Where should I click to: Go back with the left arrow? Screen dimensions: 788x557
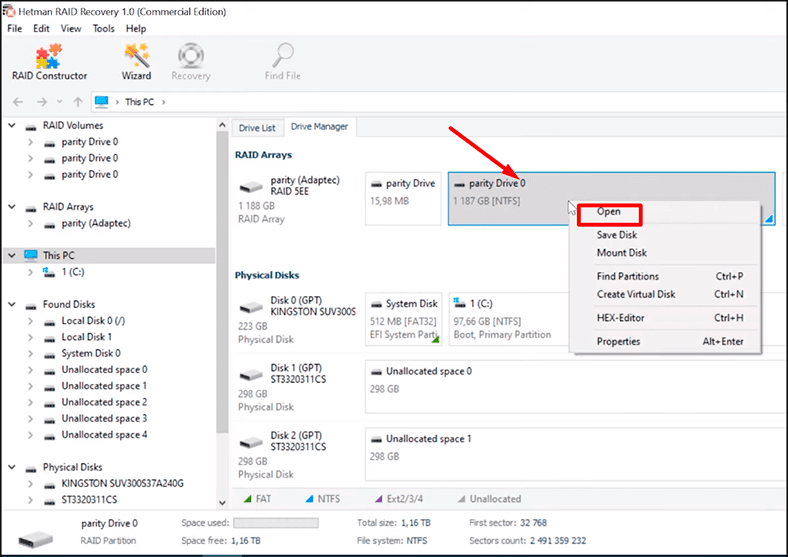18,102
